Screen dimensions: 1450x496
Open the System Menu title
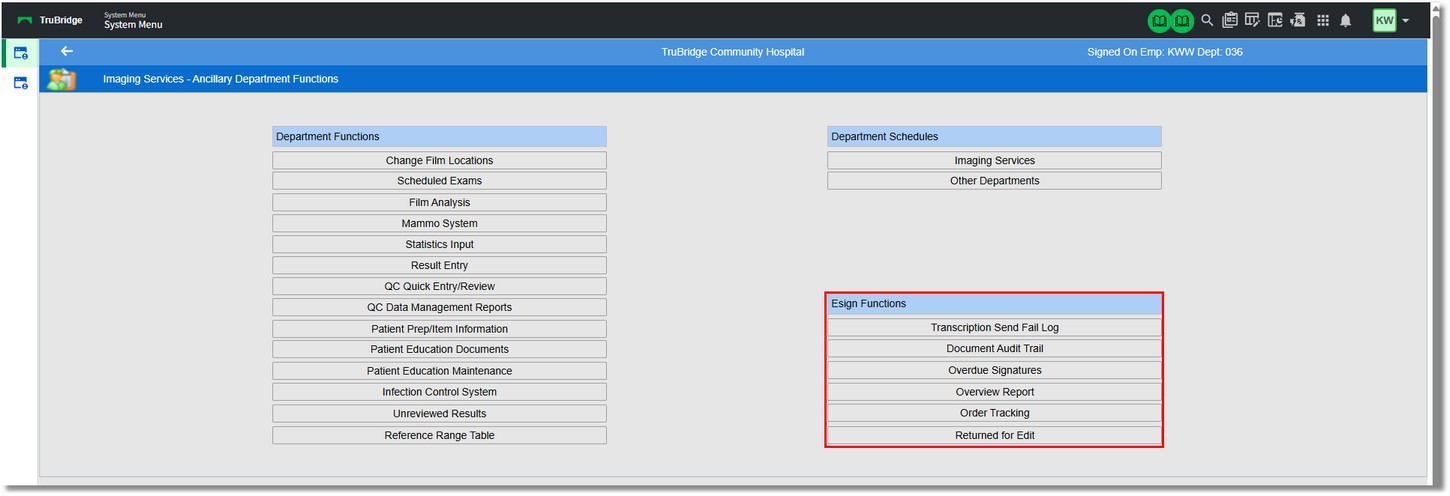click(133, 25)
